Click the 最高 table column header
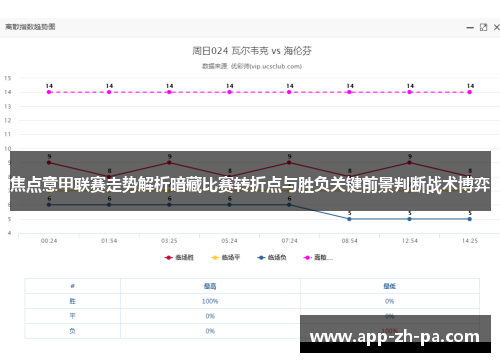Image resolution: width=500 pixels, height=362 pixels. [210, 286]
